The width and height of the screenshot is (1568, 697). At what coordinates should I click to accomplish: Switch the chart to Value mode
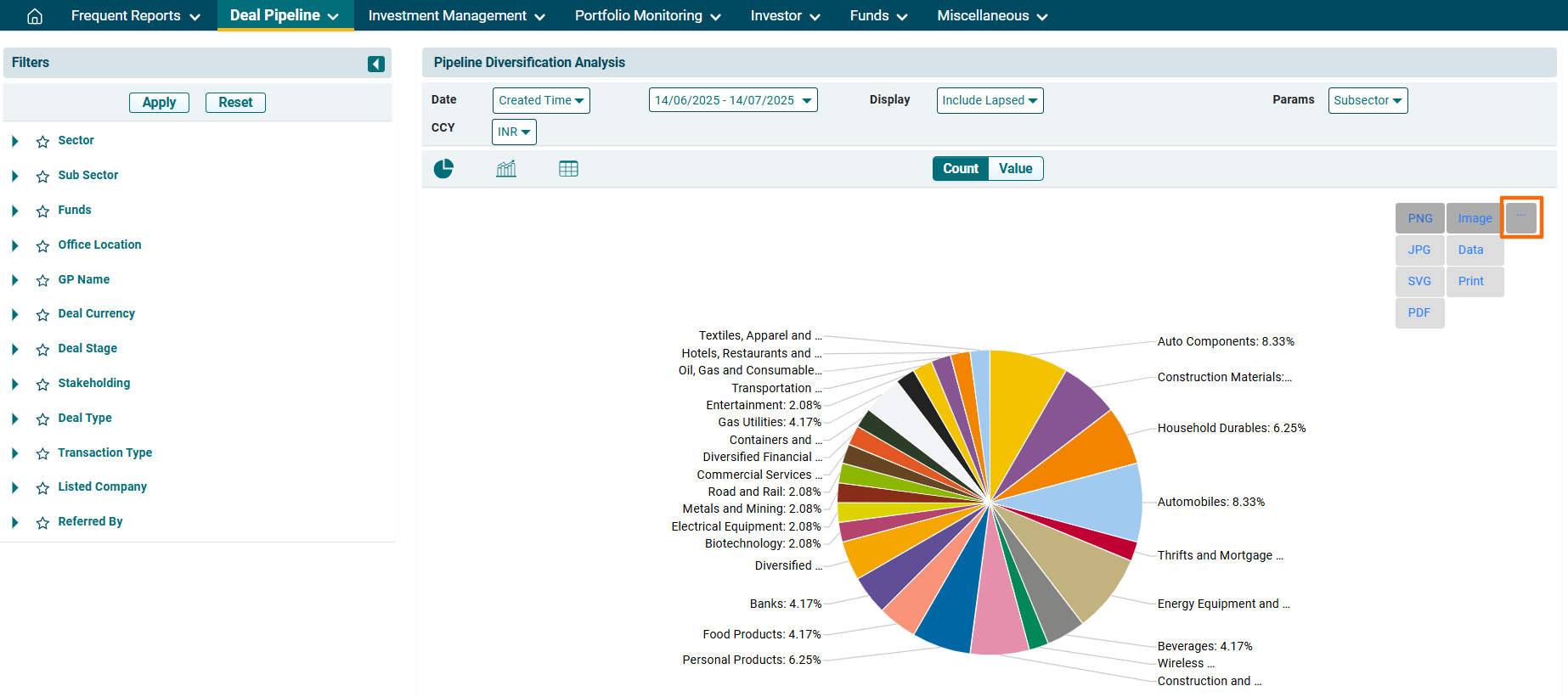(x=1015, y=169)
